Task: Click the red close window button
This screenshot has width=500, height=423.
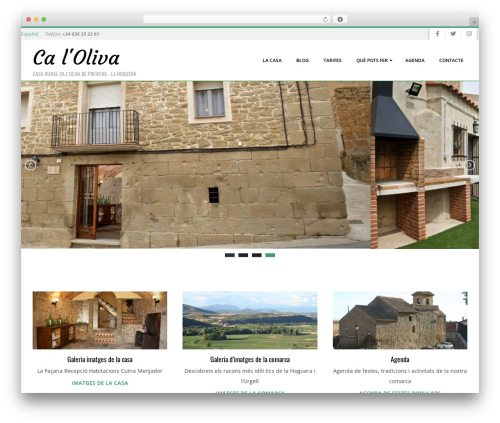Action: 29,19
